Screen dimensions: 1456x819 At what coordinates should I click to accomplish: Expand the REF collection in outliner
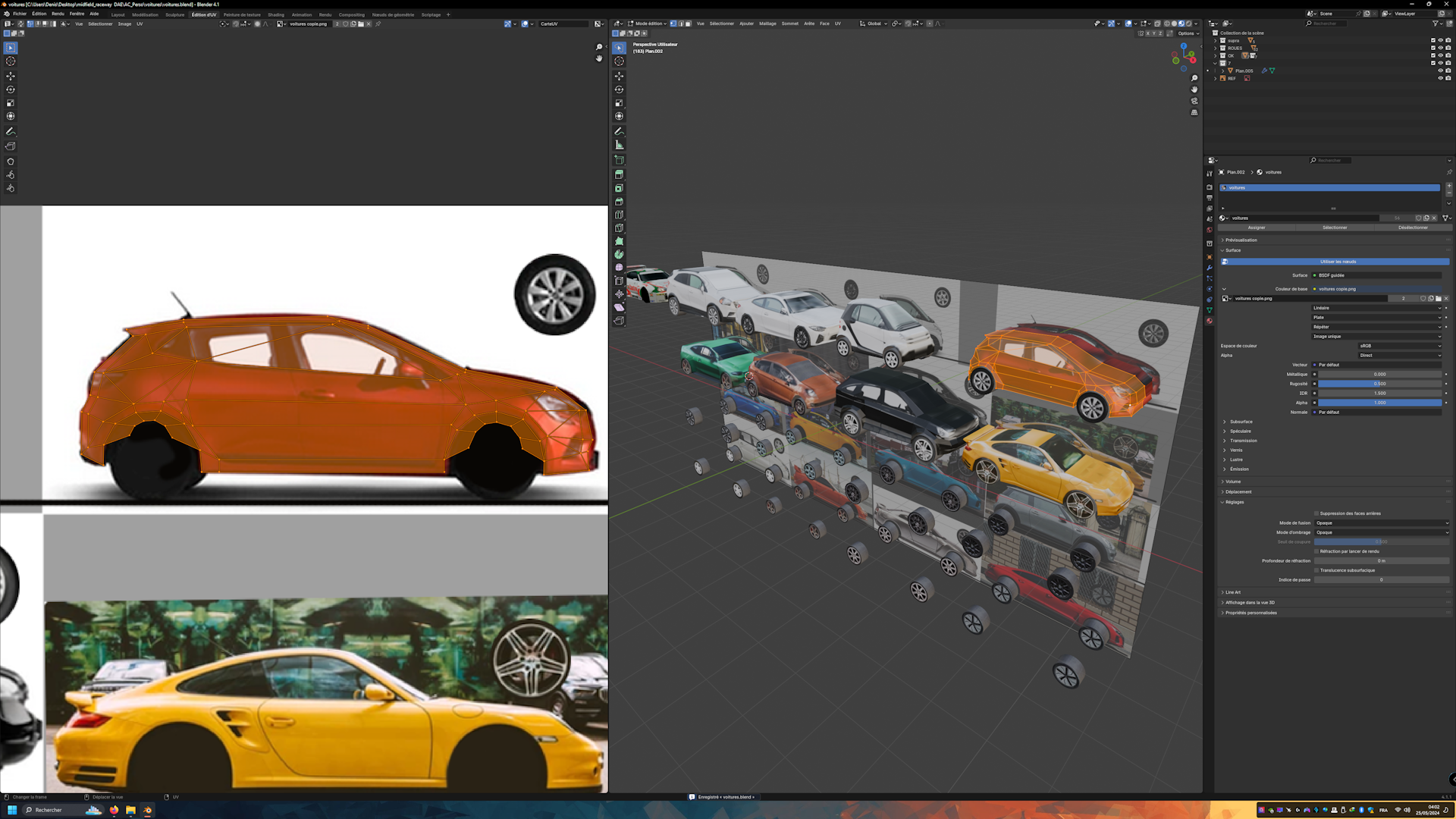click(1216, 78)
